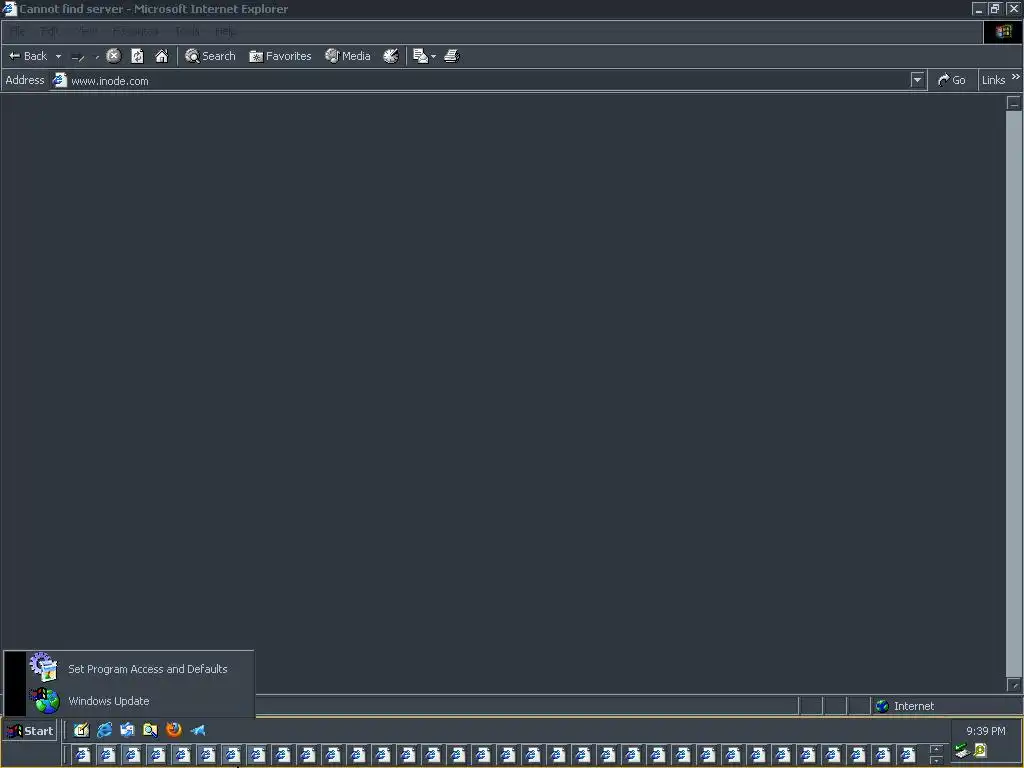Open the Favorites menu in menu bar
1024x768 pixels.
(135, 31)
